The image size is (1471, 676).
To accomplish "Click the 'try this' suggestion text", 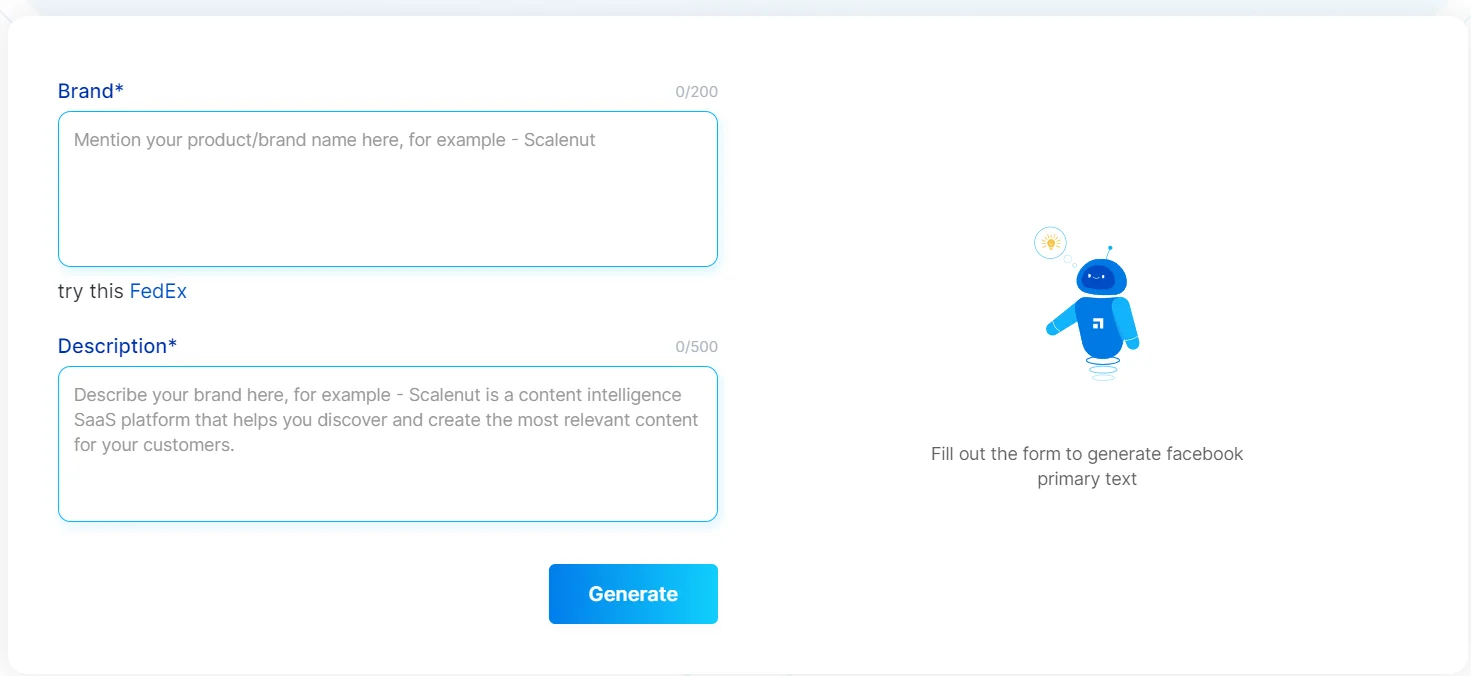I will click(92, 291).
